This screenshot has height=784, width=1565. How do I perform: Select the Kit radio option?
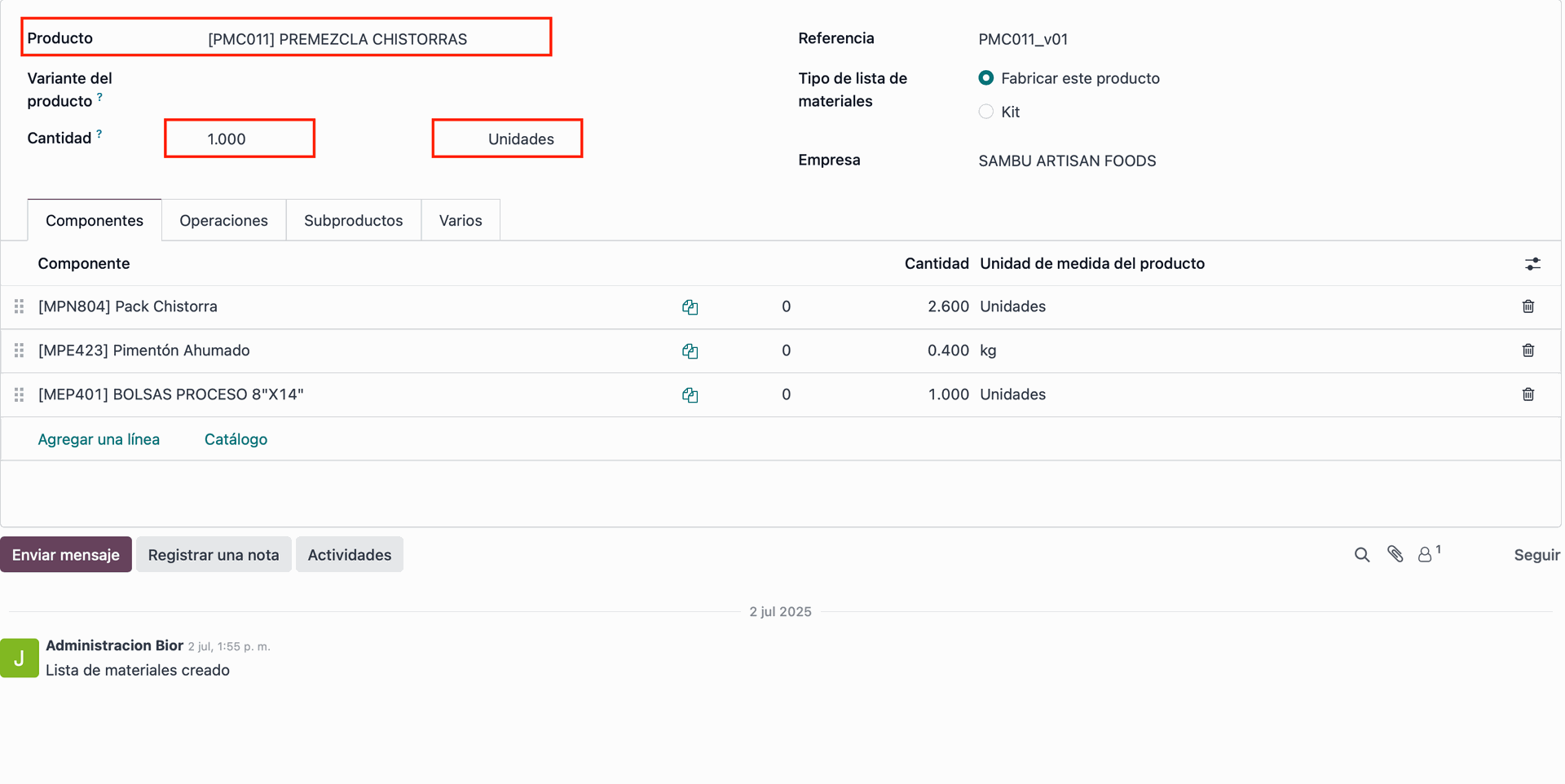(x=985, y=112)
